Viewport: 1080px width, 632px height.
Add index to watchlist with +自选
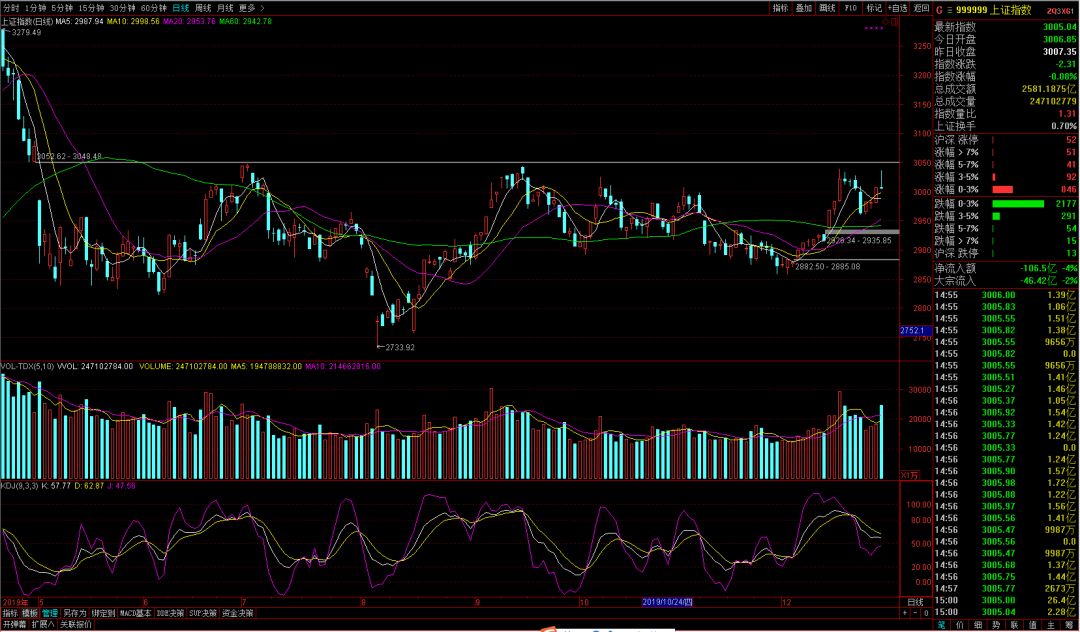(x=898, y=7)
